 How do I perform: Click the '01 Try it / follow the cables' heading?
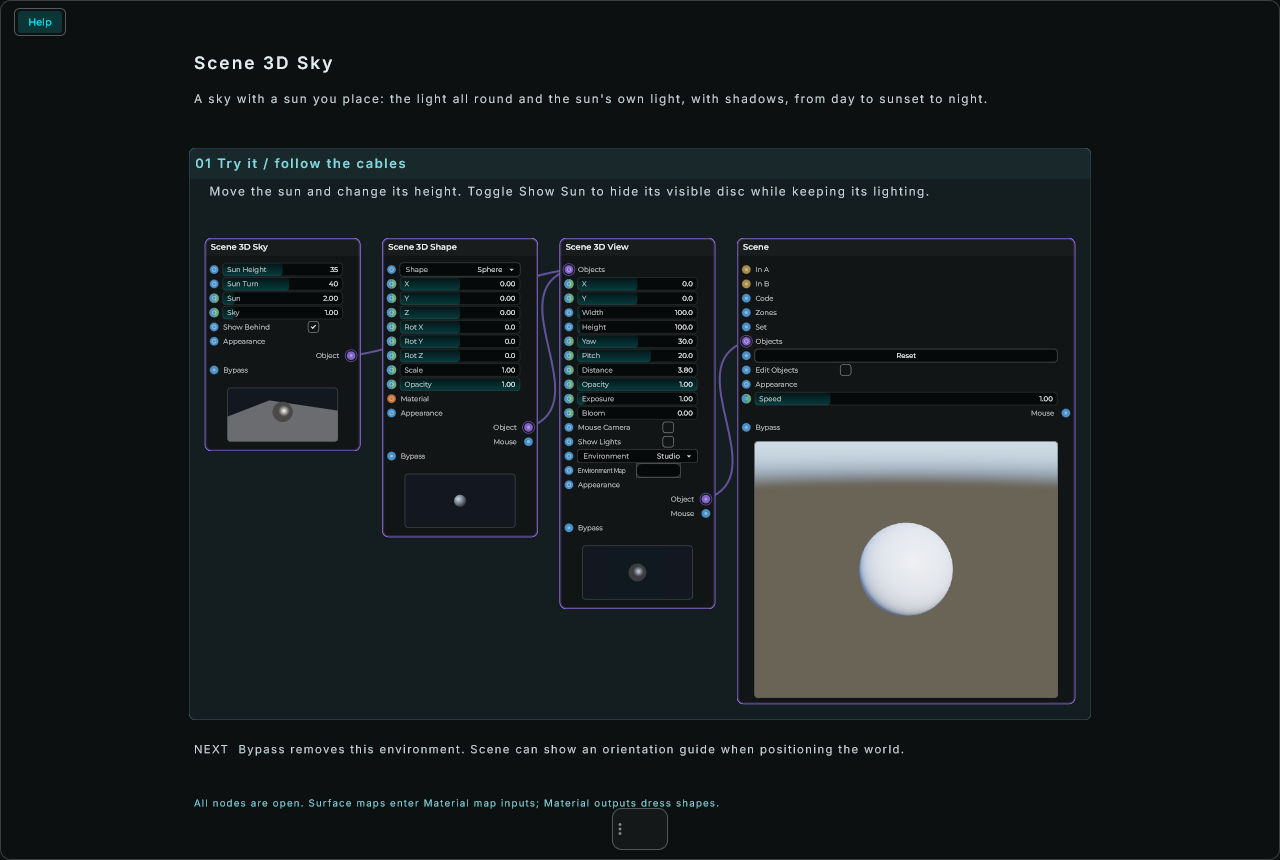click(301, 163)
